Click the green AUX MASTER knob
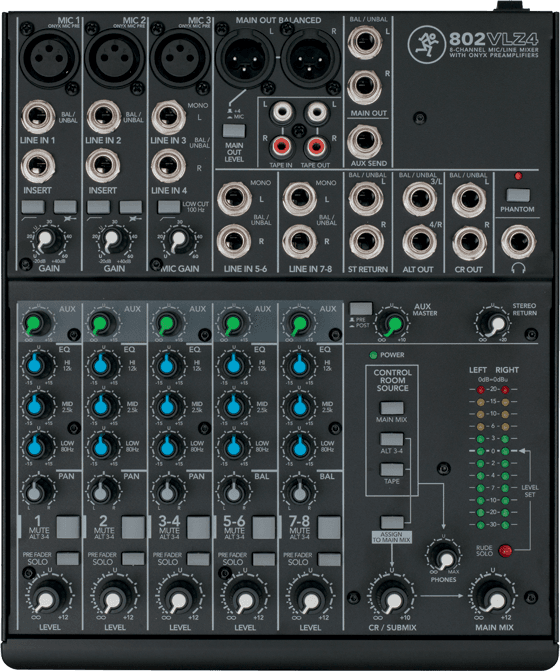Screen dimensions: 560x671 [392, 324]
